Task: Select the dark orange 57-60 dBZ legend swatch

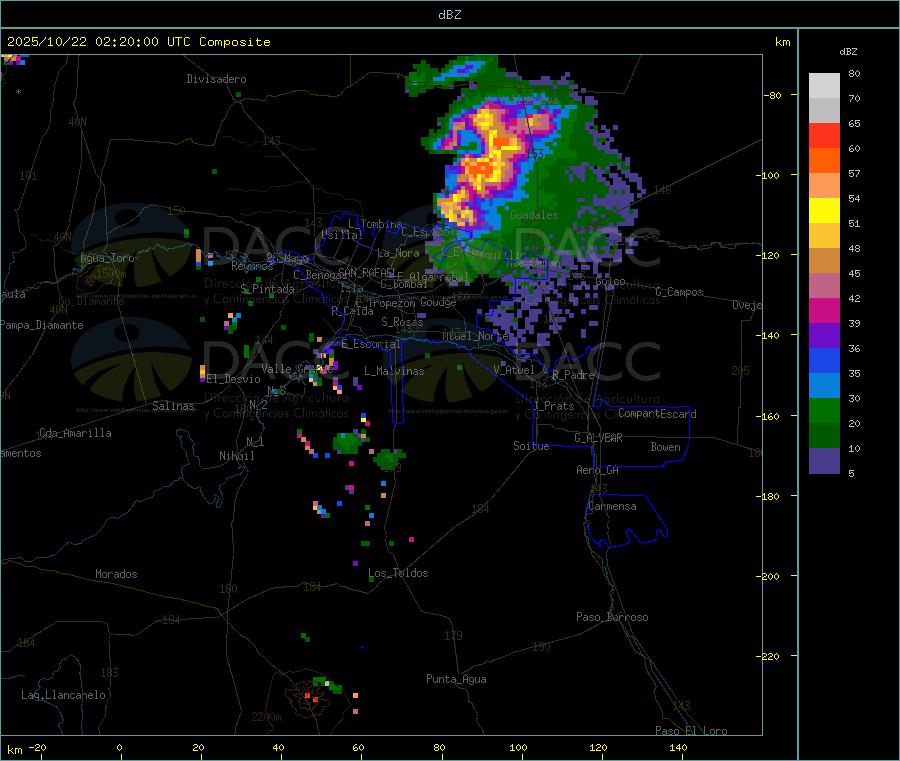Action: tap(824, 161)
